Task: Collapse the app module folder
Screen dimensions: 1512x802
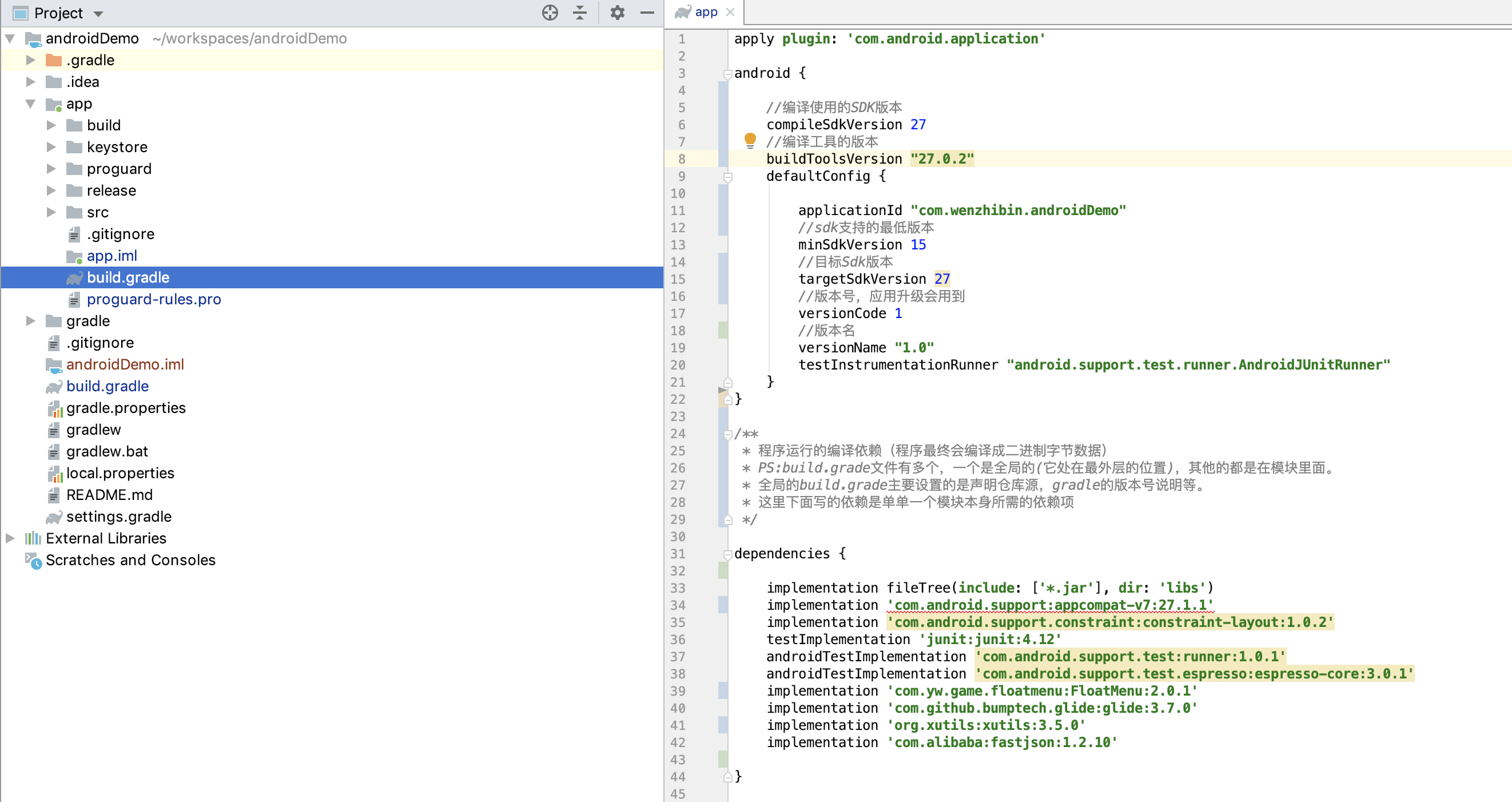Action: point(30,104)
